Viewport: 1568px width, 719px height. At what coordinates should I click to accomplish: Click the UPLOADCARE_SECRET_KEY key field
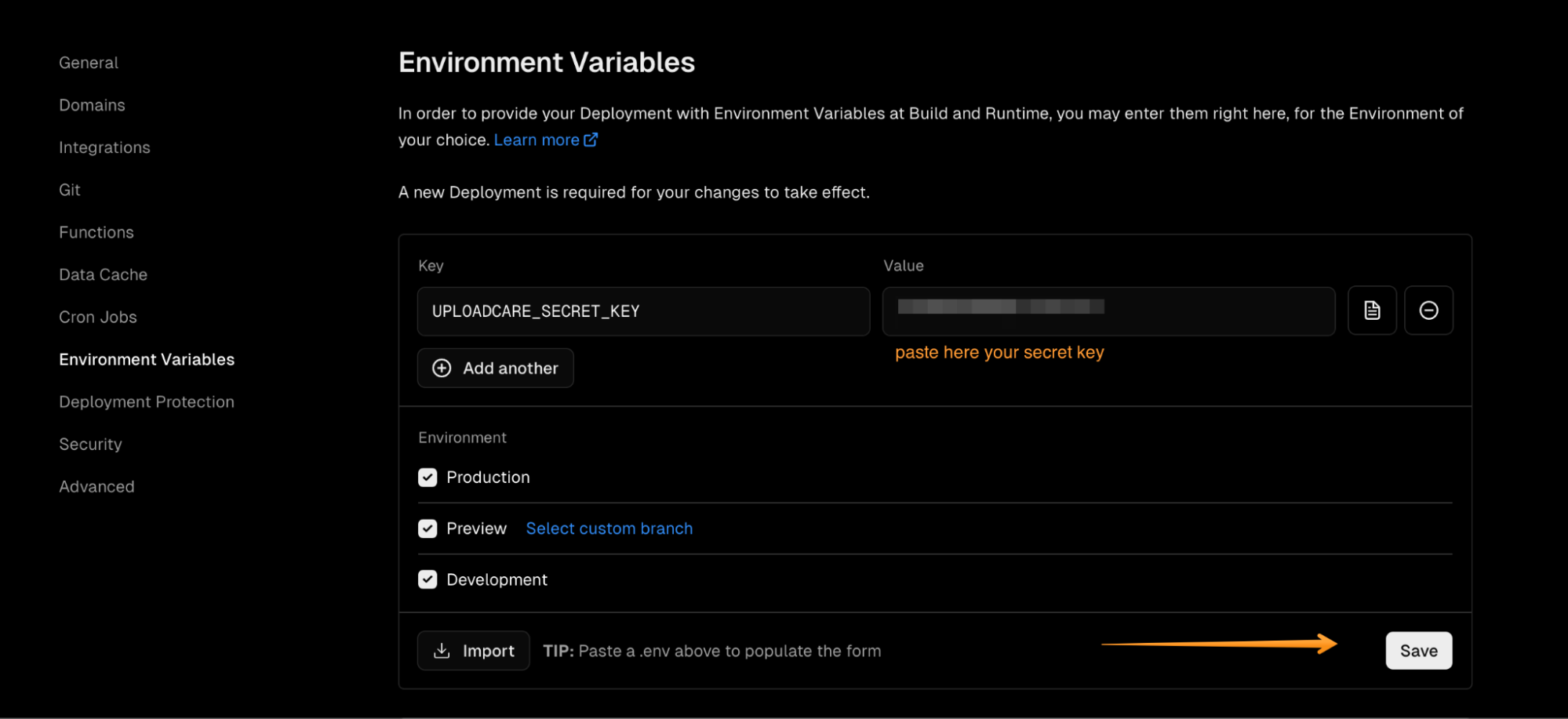pyautogui.click(x=643, y=310)
